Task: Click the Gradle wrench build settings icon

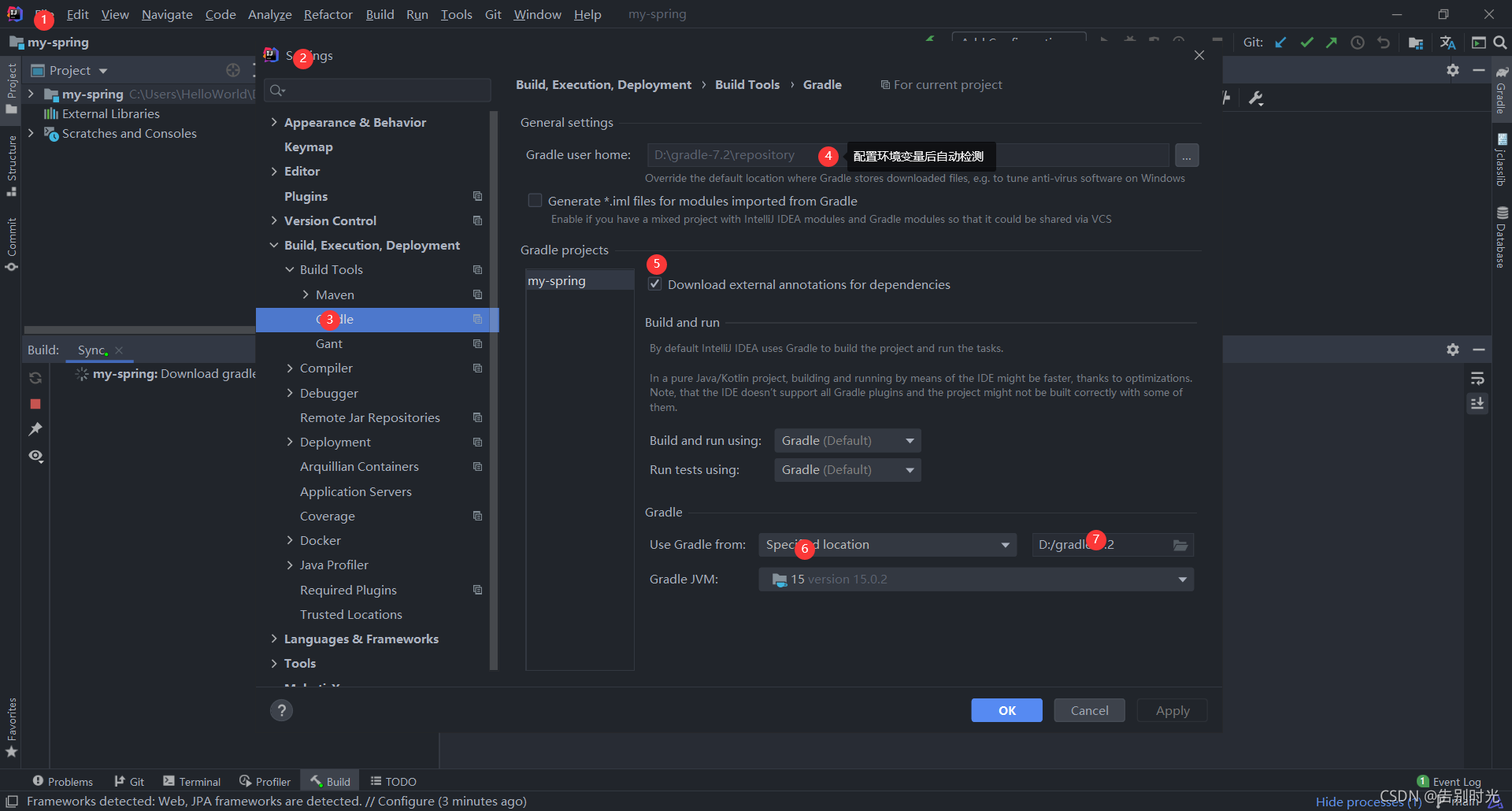Action: 1256,98
